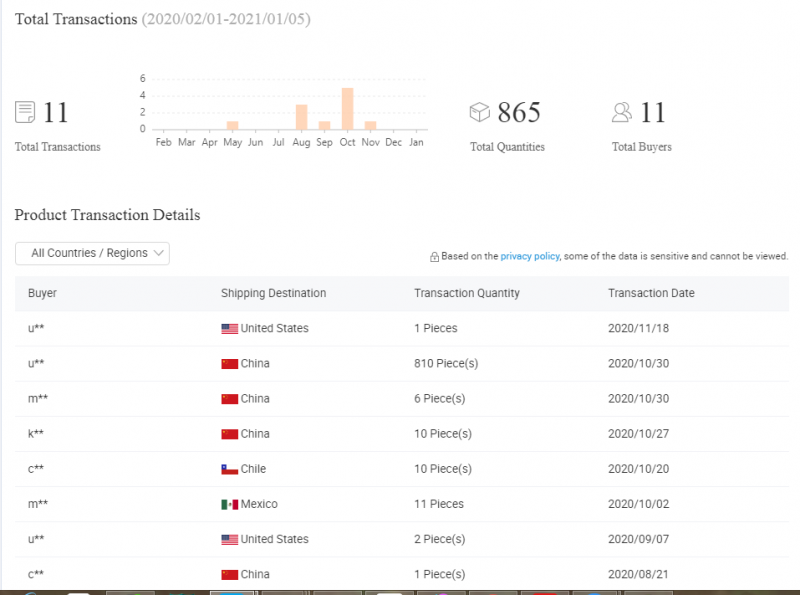Image resolution: width=800 pixels, height=595 pixels.
Task: Click the Transaction Date column header
Action: pos(651,293)
